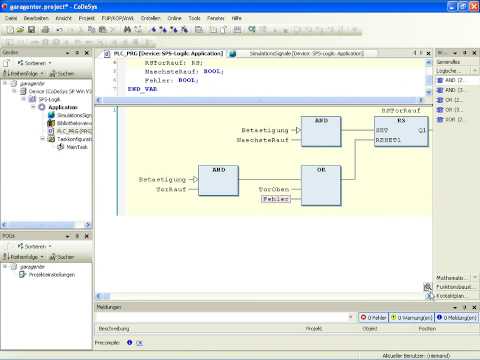
Task: Open Reihenfolge dropdown in POUs panel
Action: [23, 257]
